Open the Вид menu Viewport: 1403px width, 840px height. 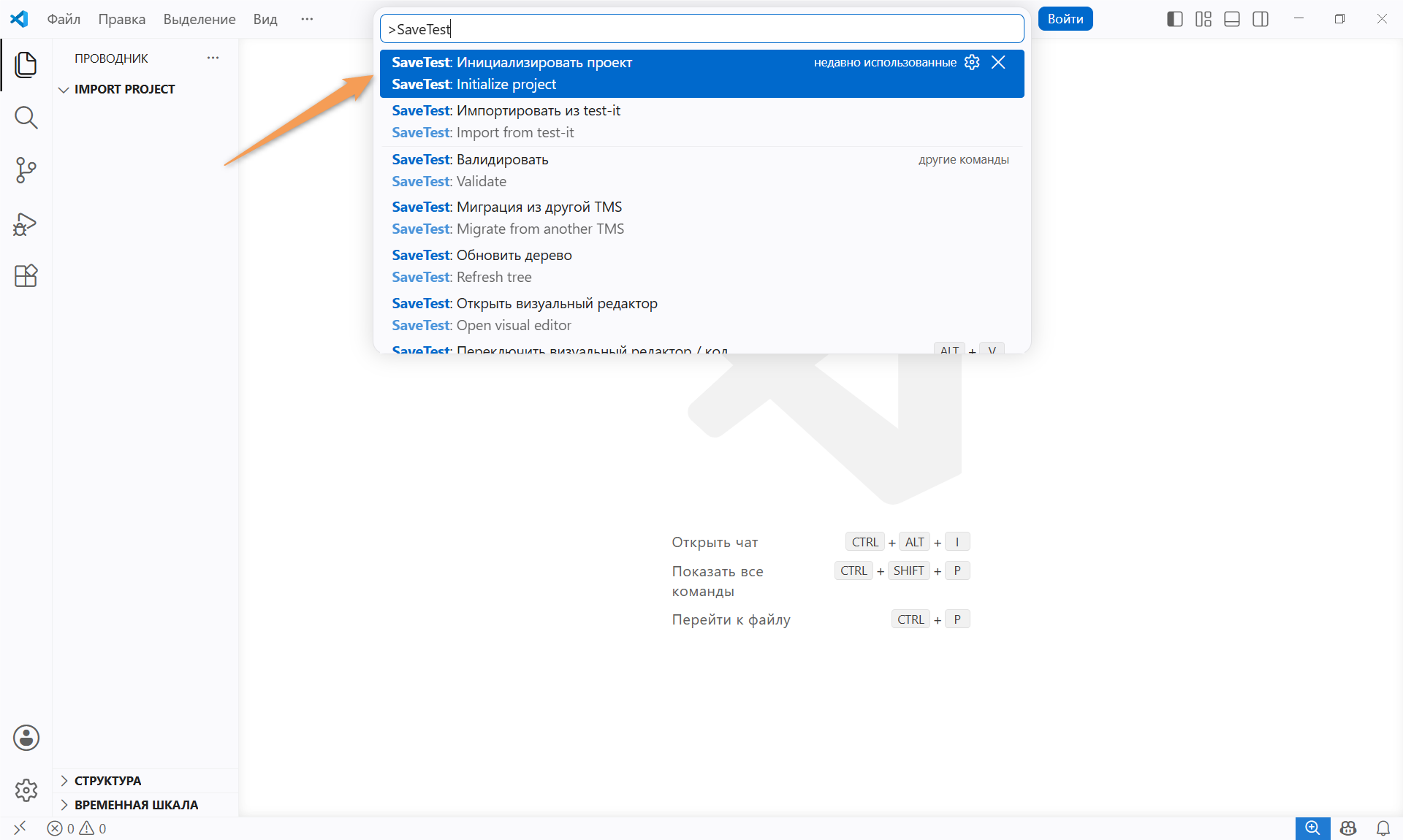265,19
